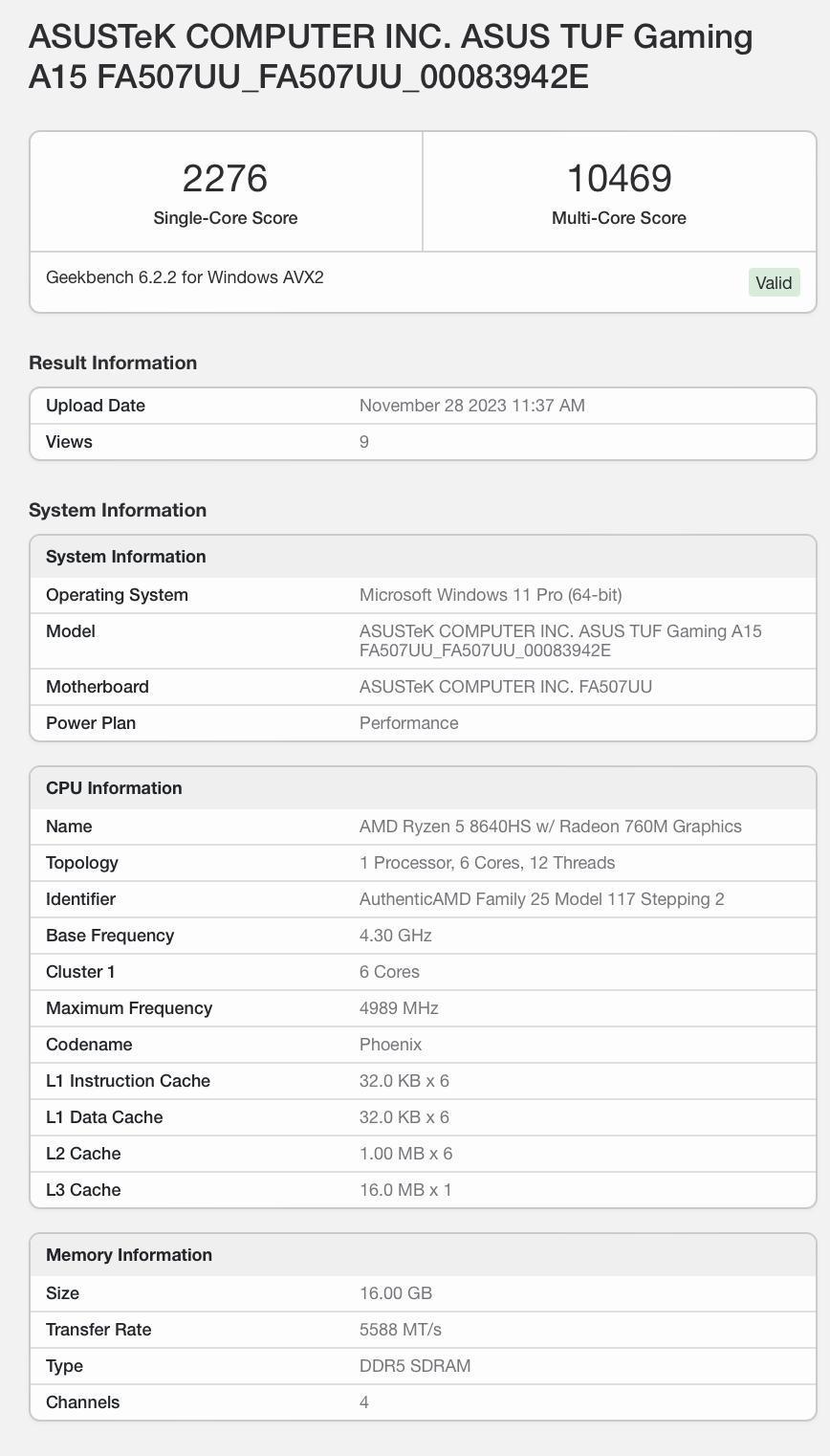Select the 4989 MHz maximum frequency

(x=399, y=1008)
